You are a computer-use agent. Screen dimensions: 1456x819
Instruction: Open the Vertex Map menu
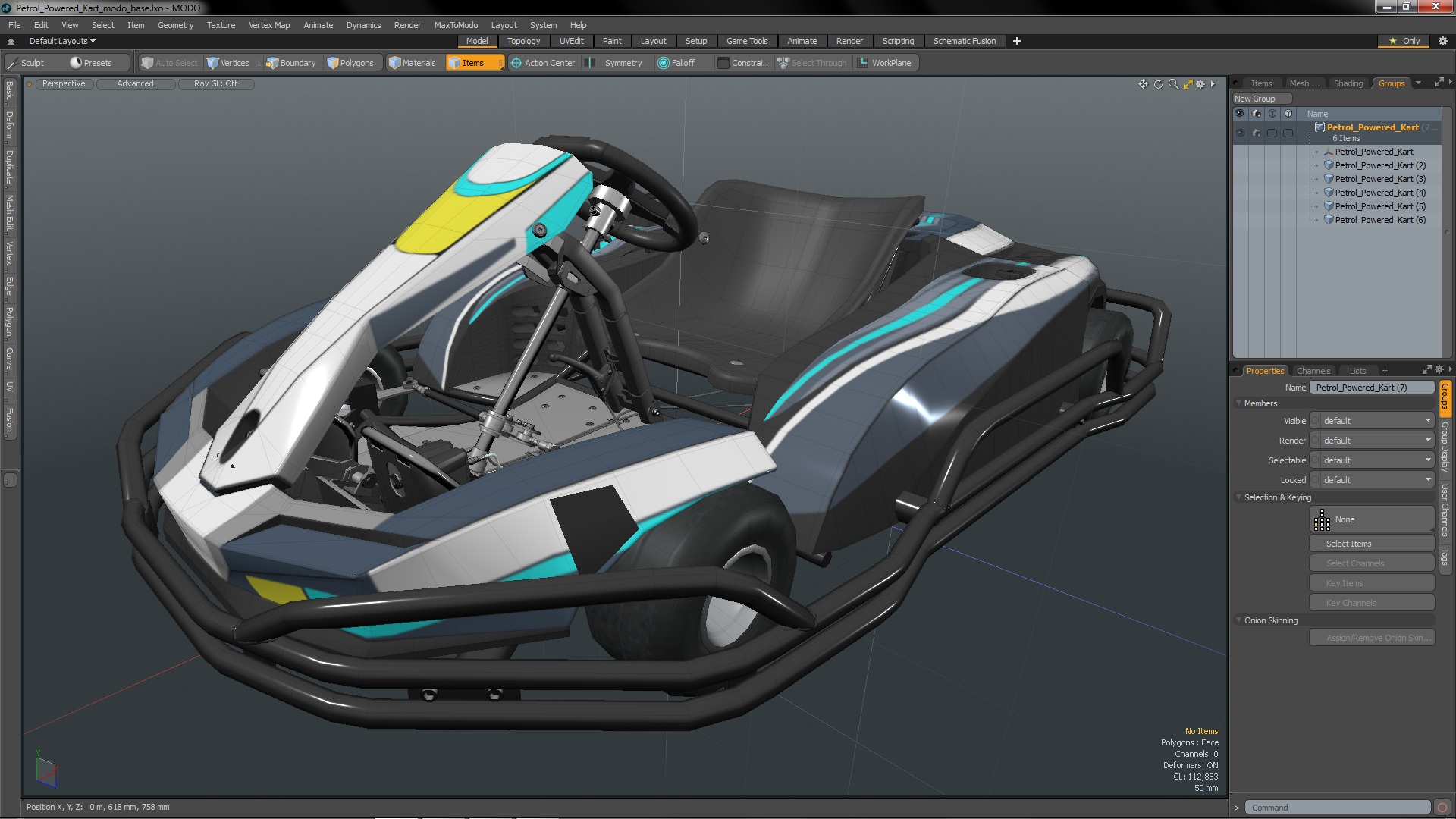(x=269, y=25)
